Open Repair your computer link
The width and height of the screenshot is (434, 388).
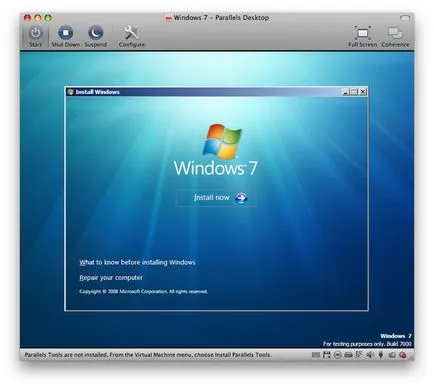pos(111,278)
